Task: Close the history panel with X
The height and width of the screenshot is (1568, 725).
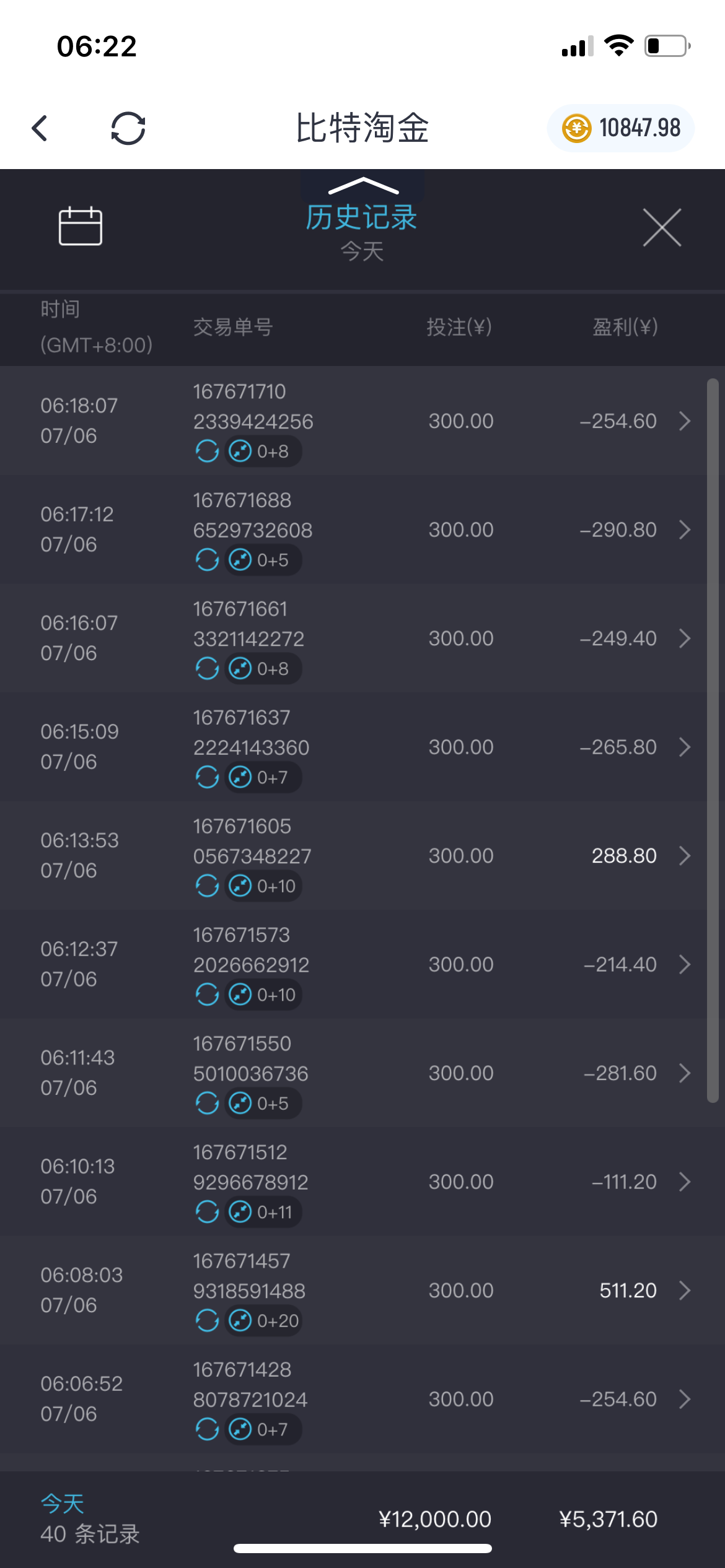Action: coord(662,227)
